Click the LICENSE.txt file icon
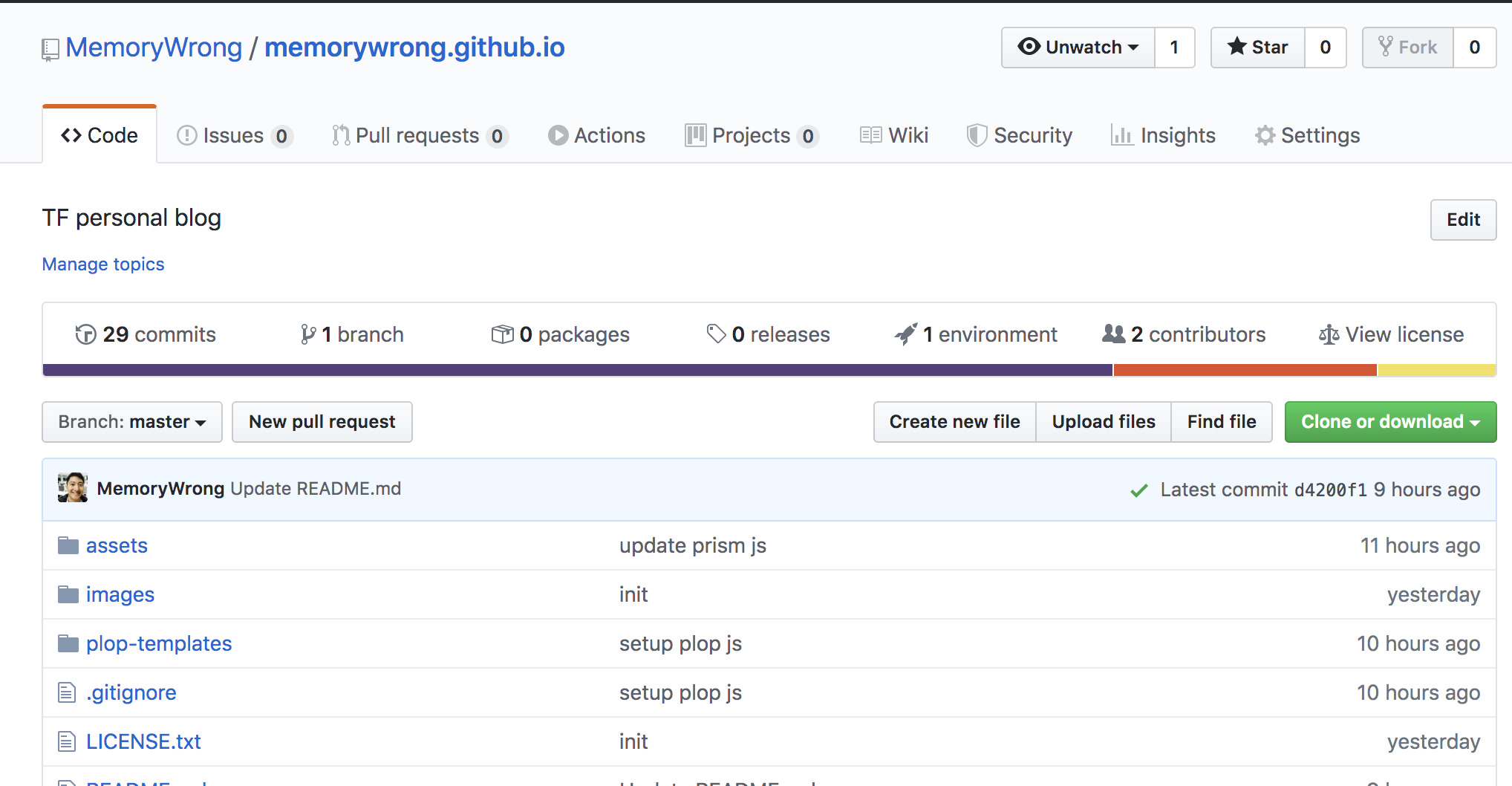This screenshot has width=1512, height=786. coord(67,741)
